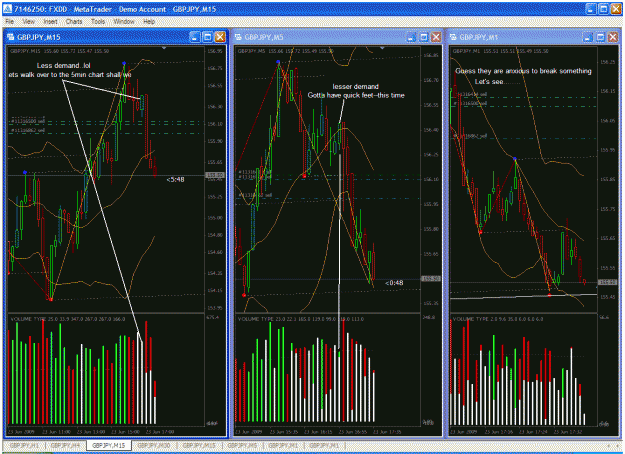This screenshot has height=454, width=625.
Task: Select the 'Less demand..lol' text annotation
Action: [x=64, y=65]
